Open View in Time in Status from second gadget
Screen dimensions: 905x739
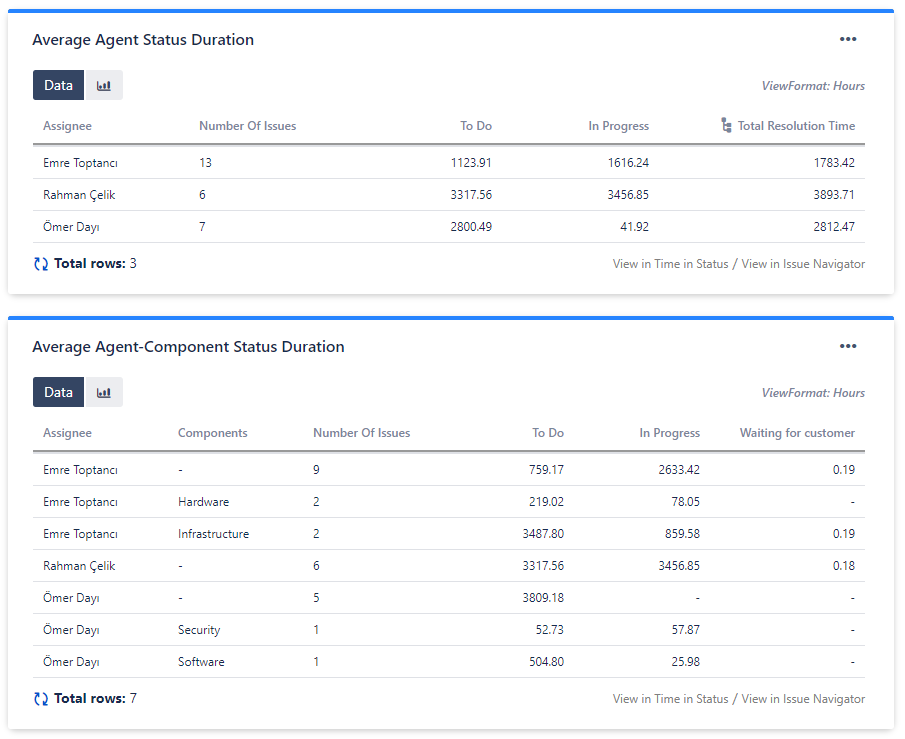coord(670,698)
